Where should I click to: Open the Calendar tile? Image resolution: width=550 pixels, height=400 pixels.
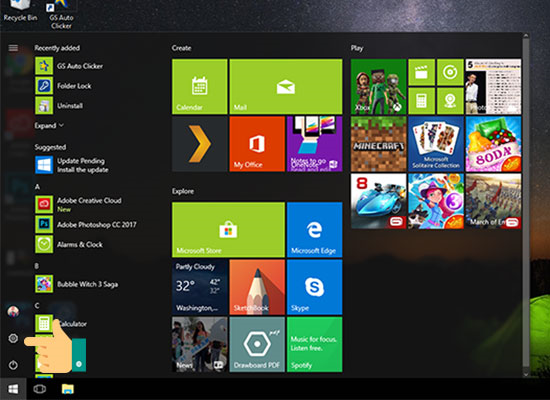(200, 86)
